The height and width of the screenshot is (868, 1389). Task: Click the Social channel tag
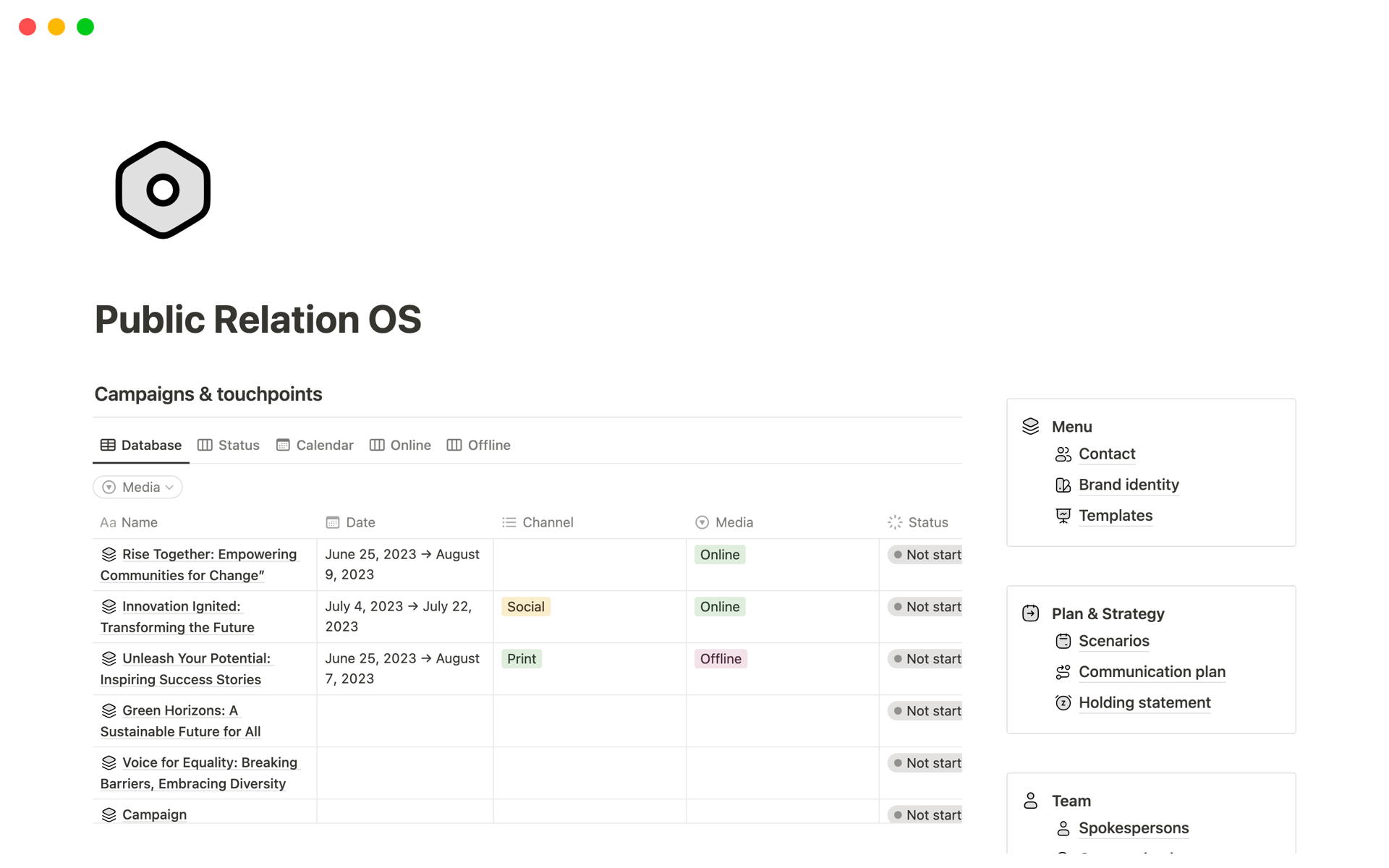525,607
